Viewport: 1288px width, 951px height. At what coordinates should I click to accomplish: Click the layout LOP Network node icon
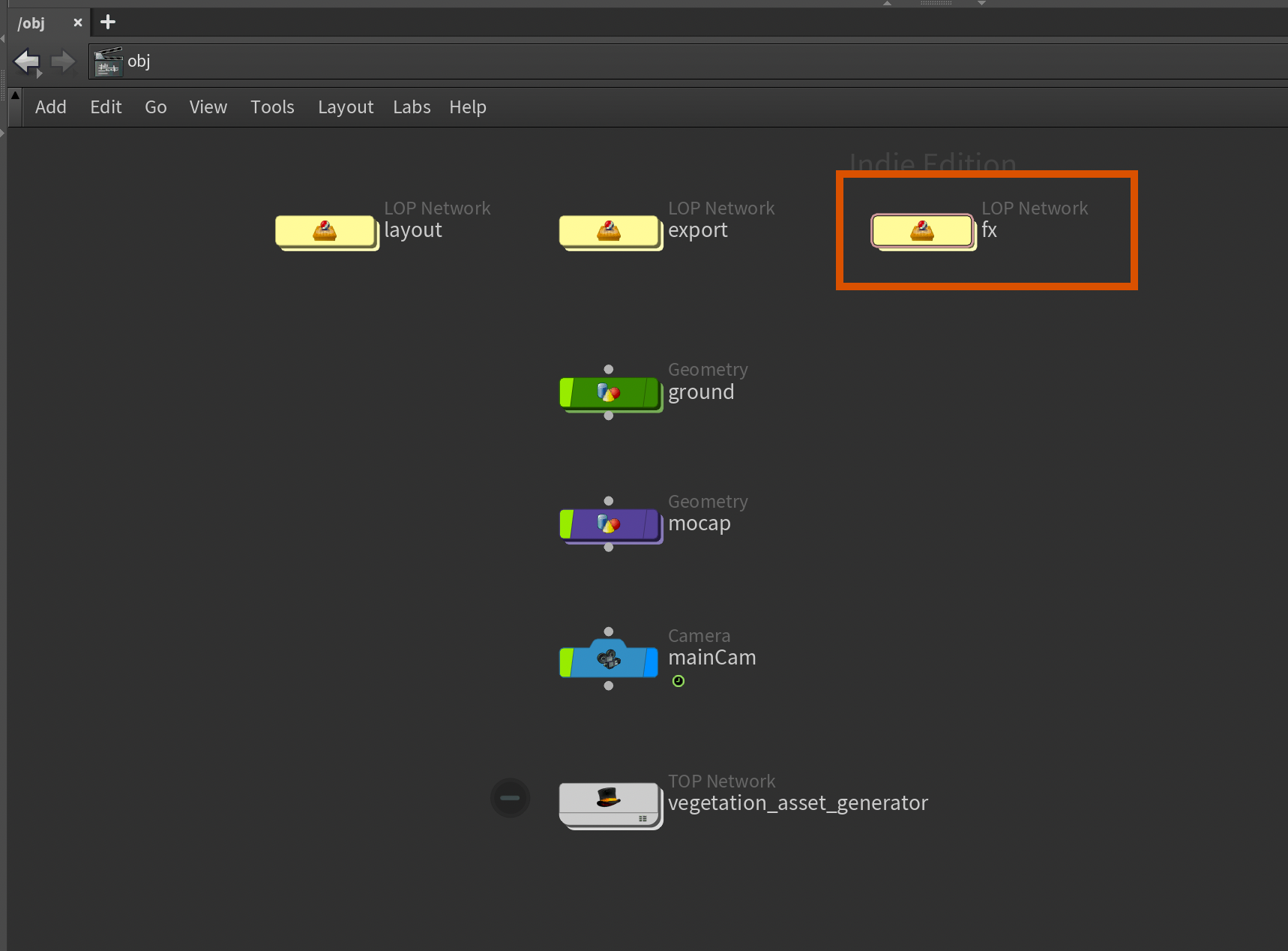click(325, 230)
